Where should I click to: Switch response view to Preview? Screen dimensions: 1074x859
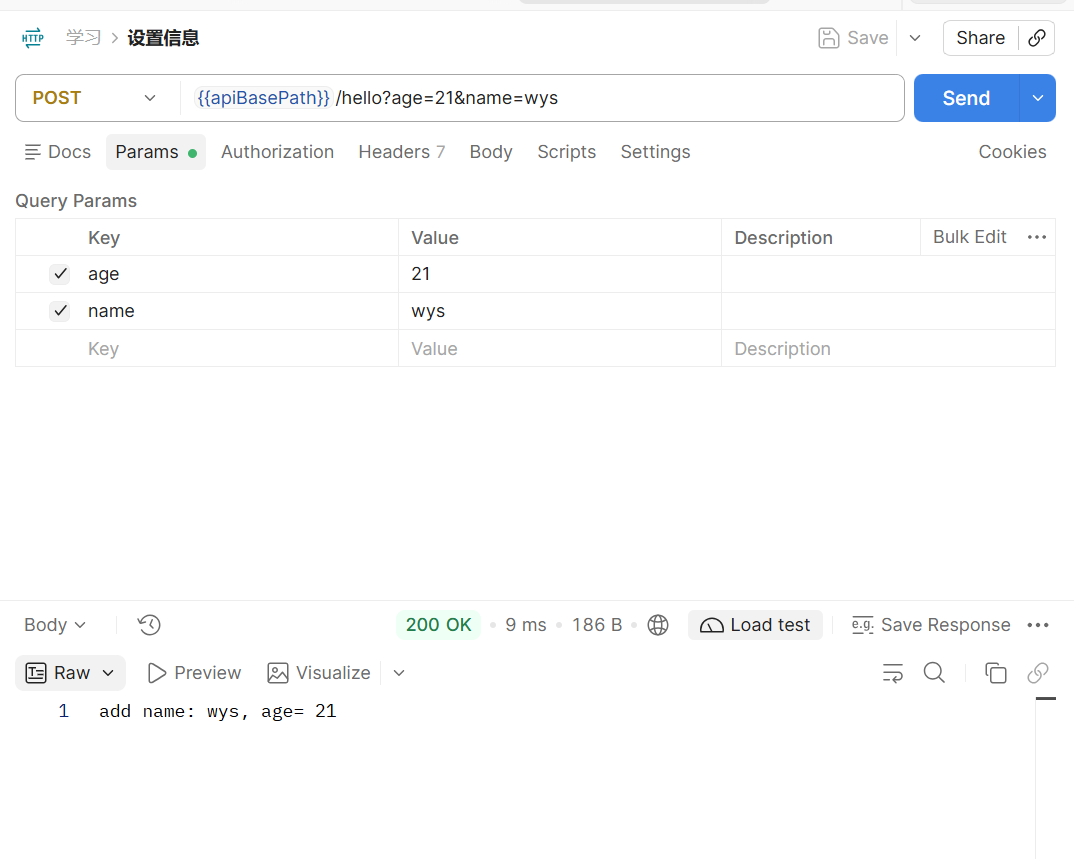tap(195, 673)
